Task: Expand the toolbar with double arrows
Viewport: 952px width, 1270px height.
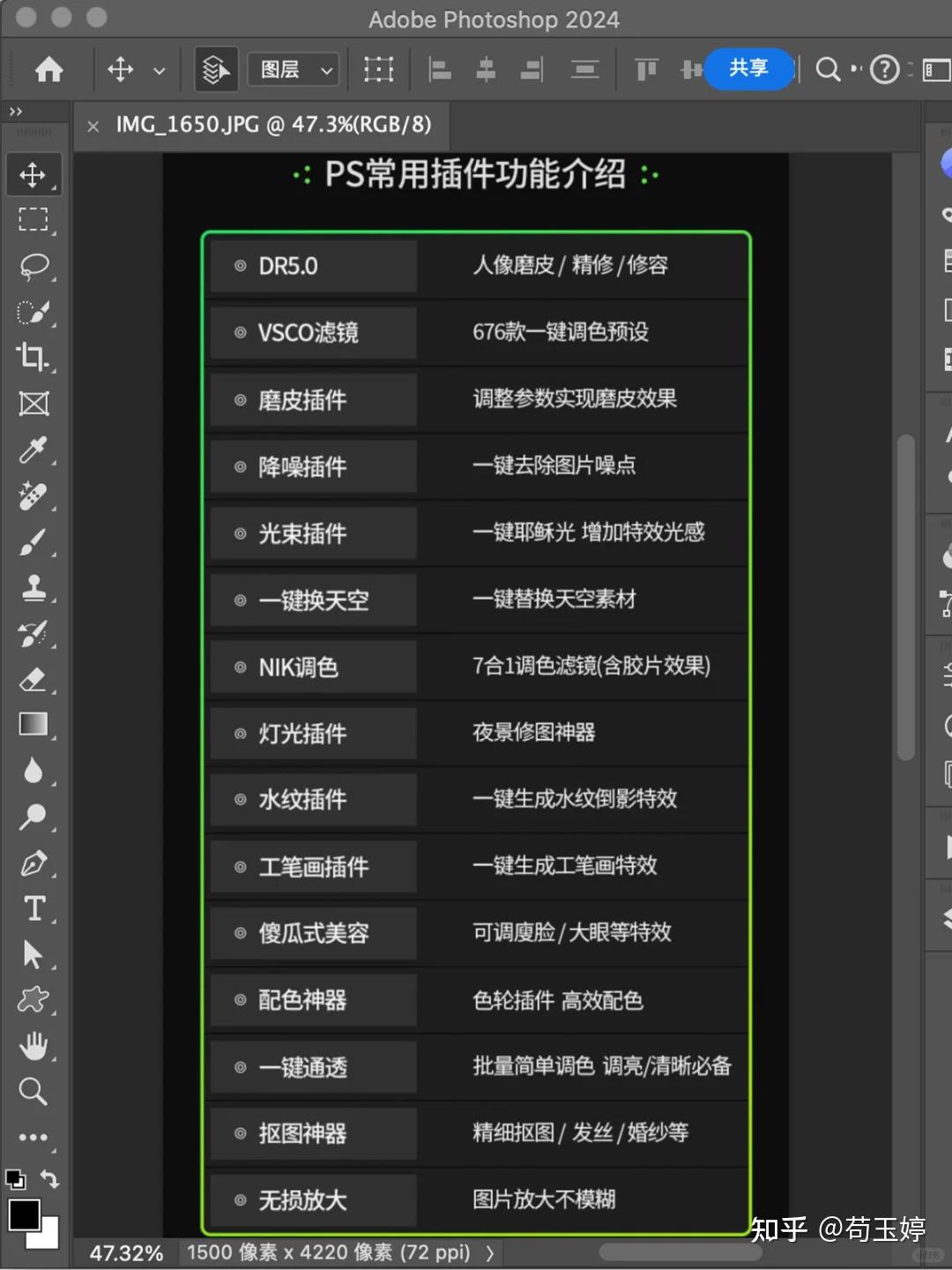Action: tap(15, 112)
